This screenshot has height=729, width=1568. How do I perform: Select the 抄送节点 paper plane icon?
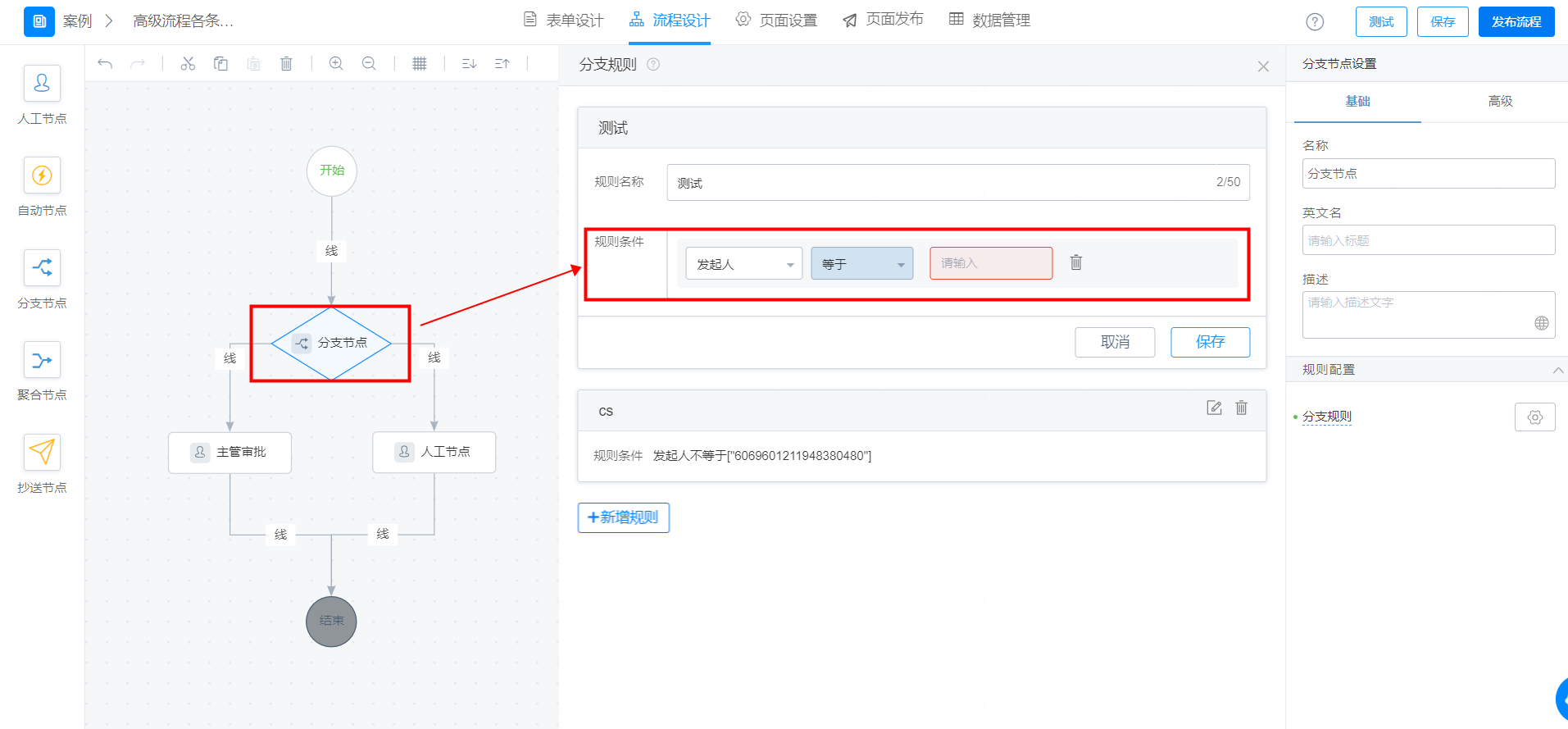coord(42,452)
